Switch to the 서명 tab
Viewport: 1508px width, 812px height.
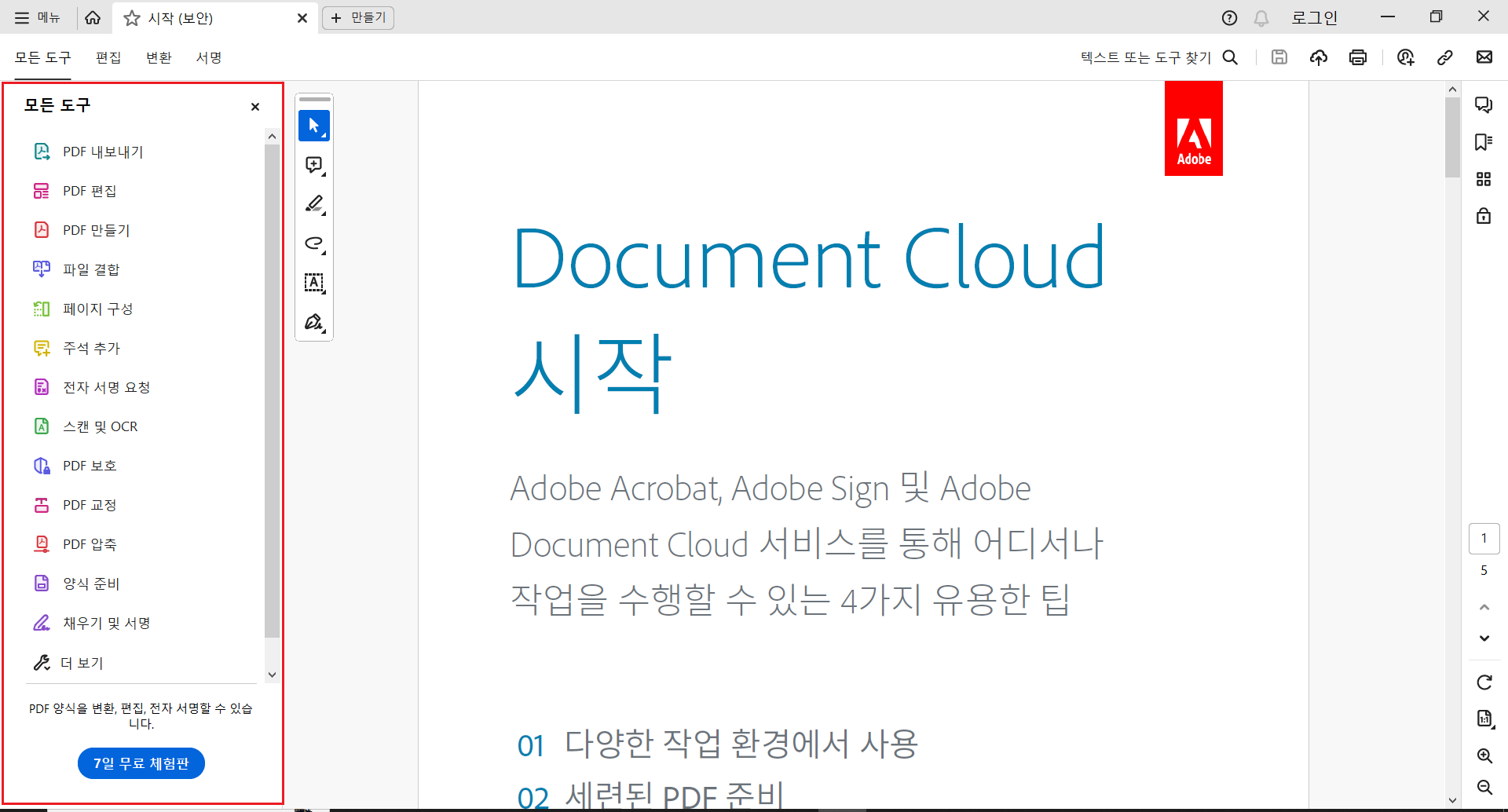coord(209,57)
